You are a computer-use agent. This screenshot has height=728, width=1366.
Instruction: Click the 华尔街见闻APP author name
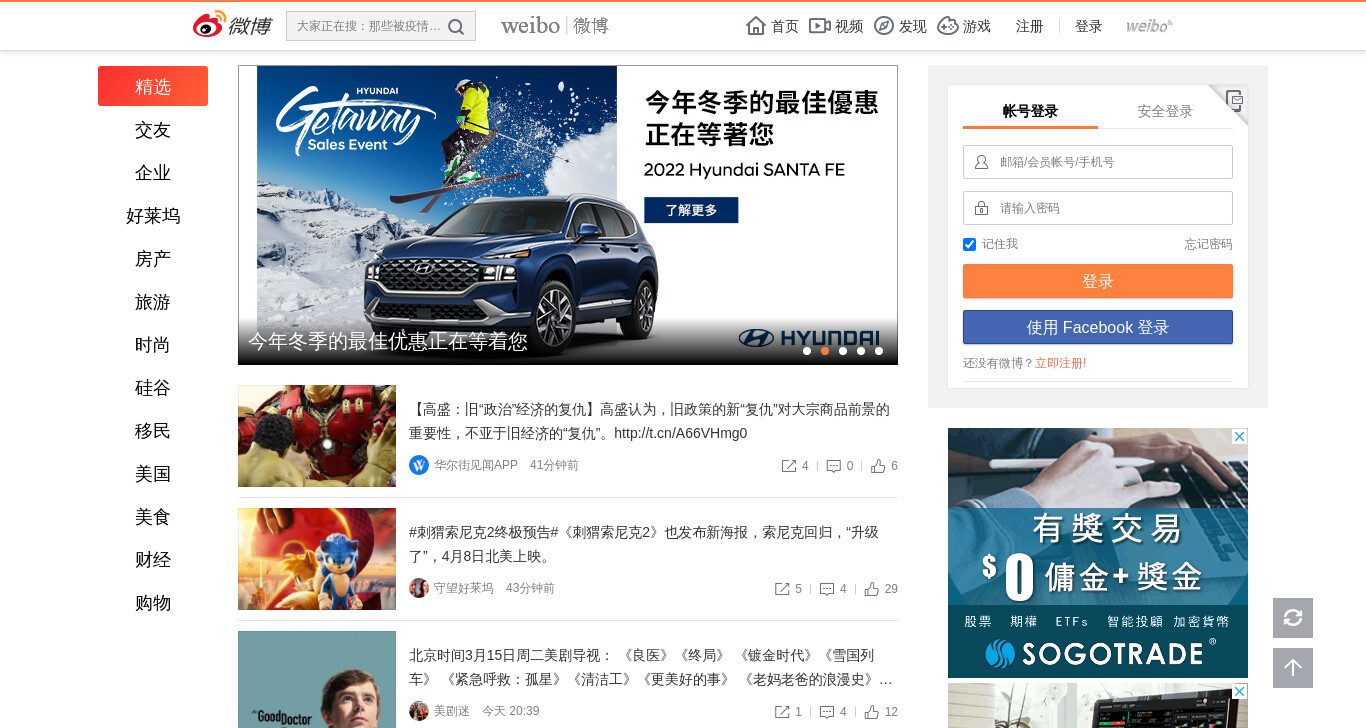click(x=476, y=466)
